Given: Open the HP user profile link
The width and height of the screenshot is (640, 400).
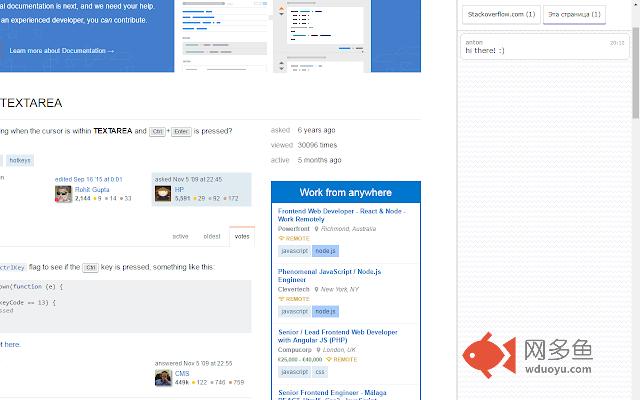Looking at the screenshot, I should point(179,189).
